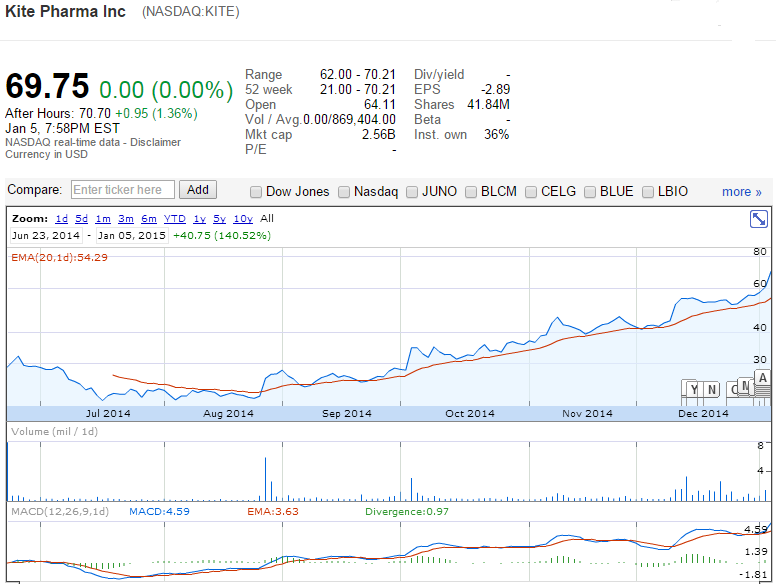Set chart zoom to 5d
The width and height of the screenshot is (776, 584).
pyautogui.click(x=81, y=219)
